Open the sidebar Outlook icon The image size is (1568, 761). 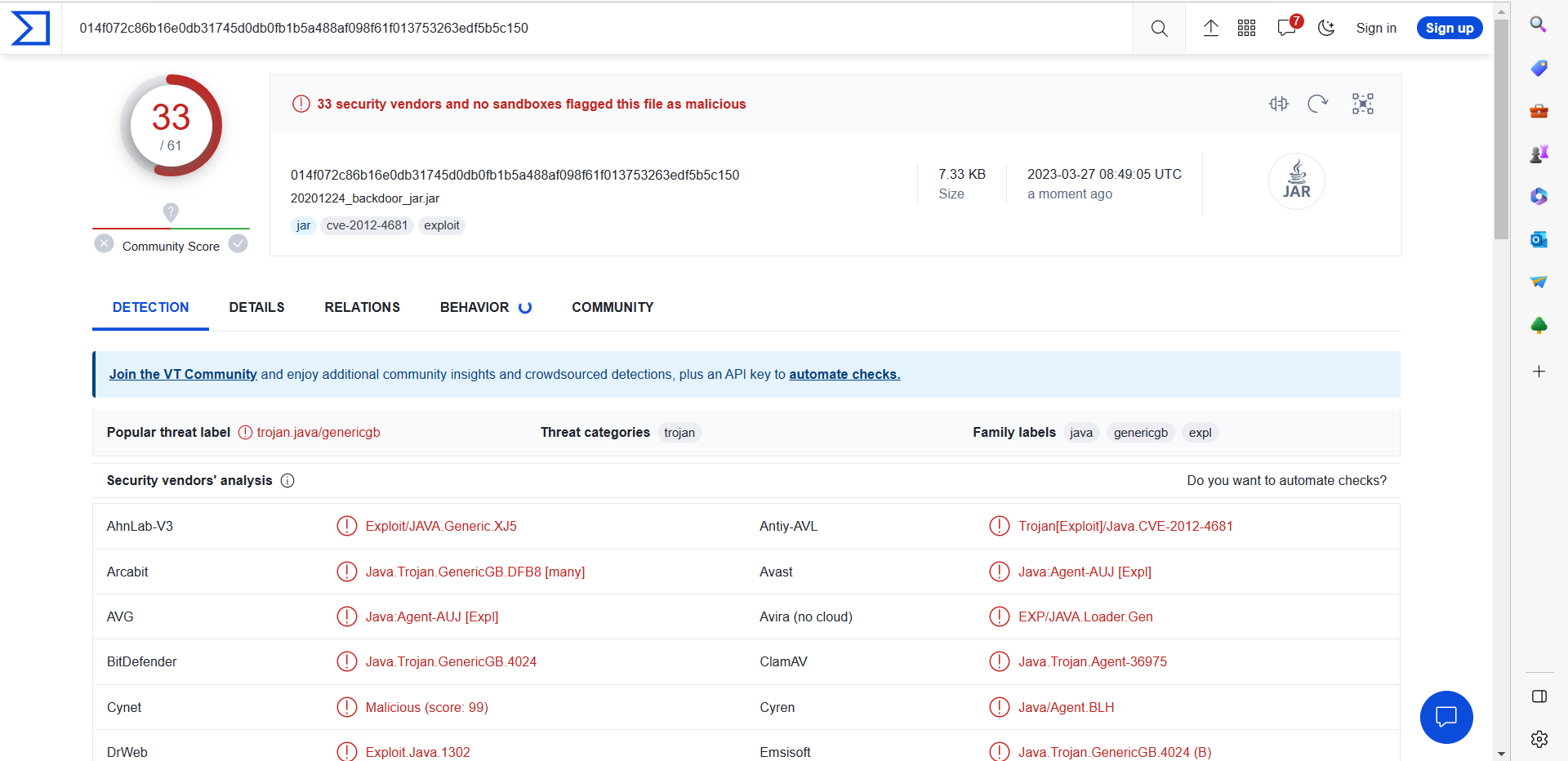point(1539,239)
